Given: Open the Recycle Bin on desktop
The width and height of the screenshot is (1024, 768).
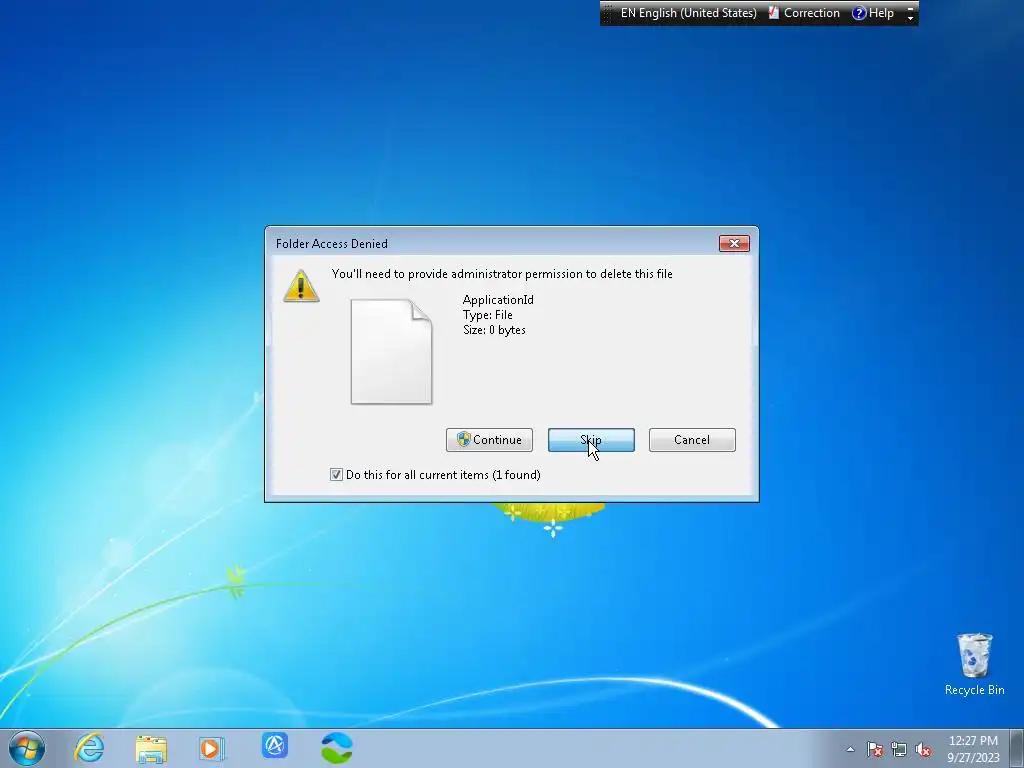Looking at the screenshot, I should (x=974, y=664).
